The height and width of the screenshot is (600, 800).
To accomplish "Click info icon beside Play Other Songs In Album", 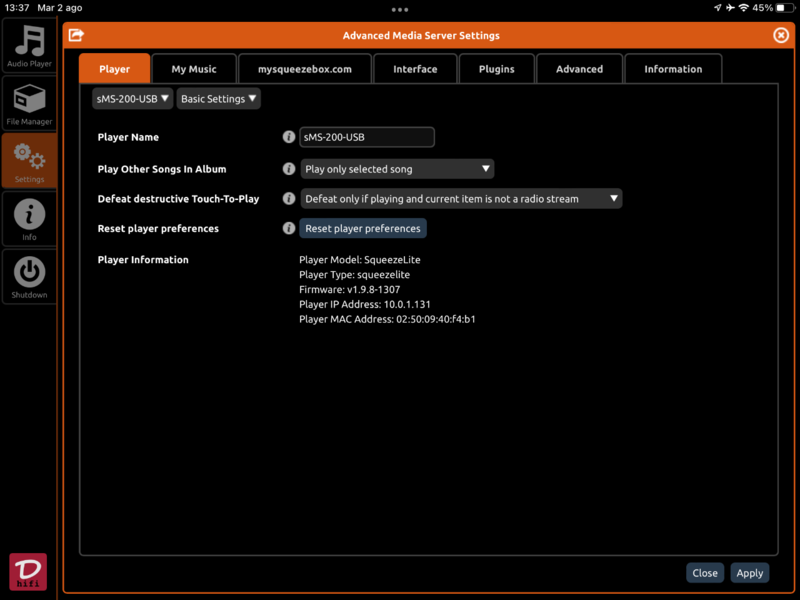I will coord(289,169).
